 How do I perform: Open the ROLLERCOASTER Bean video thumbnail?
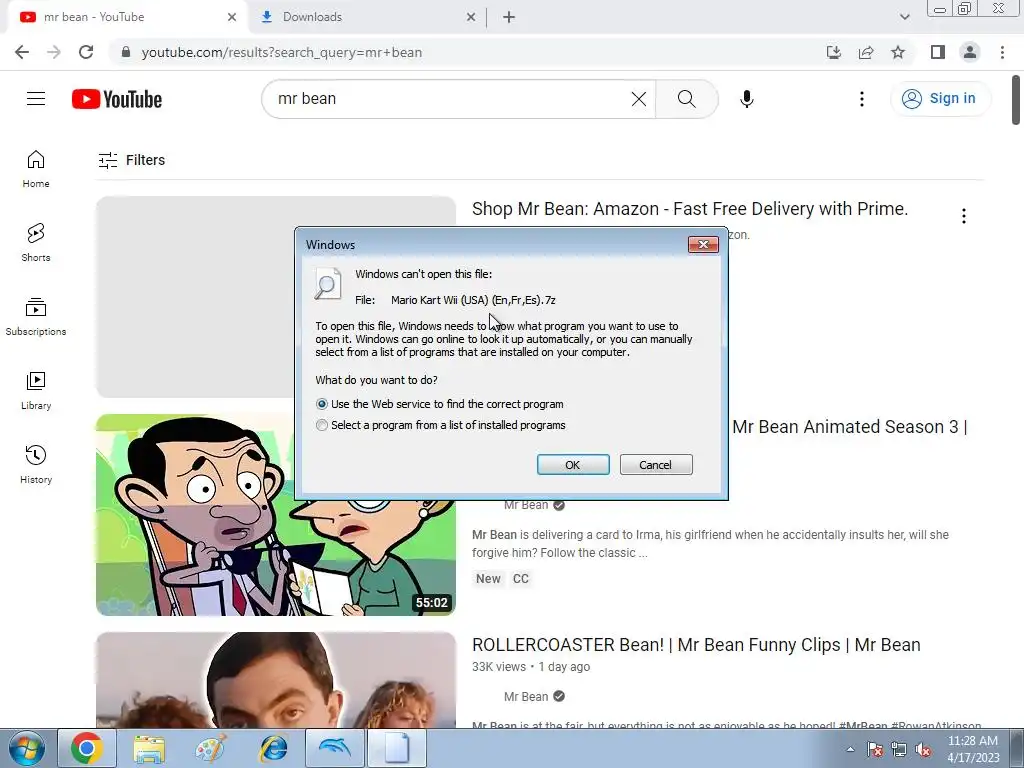[x=276, y=680]
